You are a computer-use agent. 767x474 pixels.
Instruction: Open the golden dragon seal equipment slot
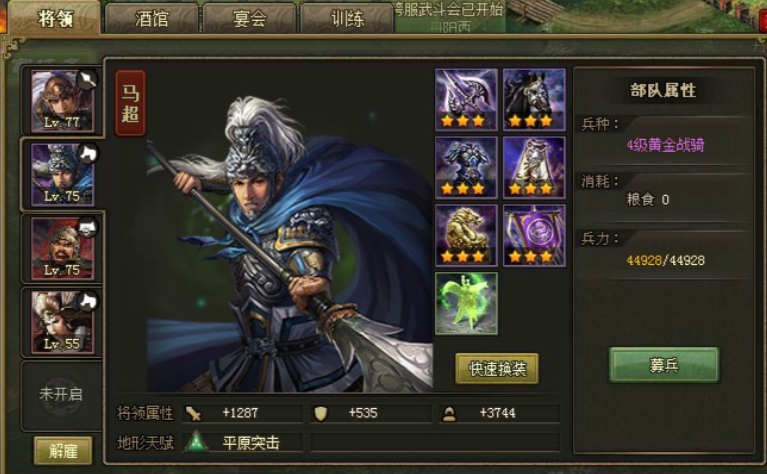(x=466, y=236)
